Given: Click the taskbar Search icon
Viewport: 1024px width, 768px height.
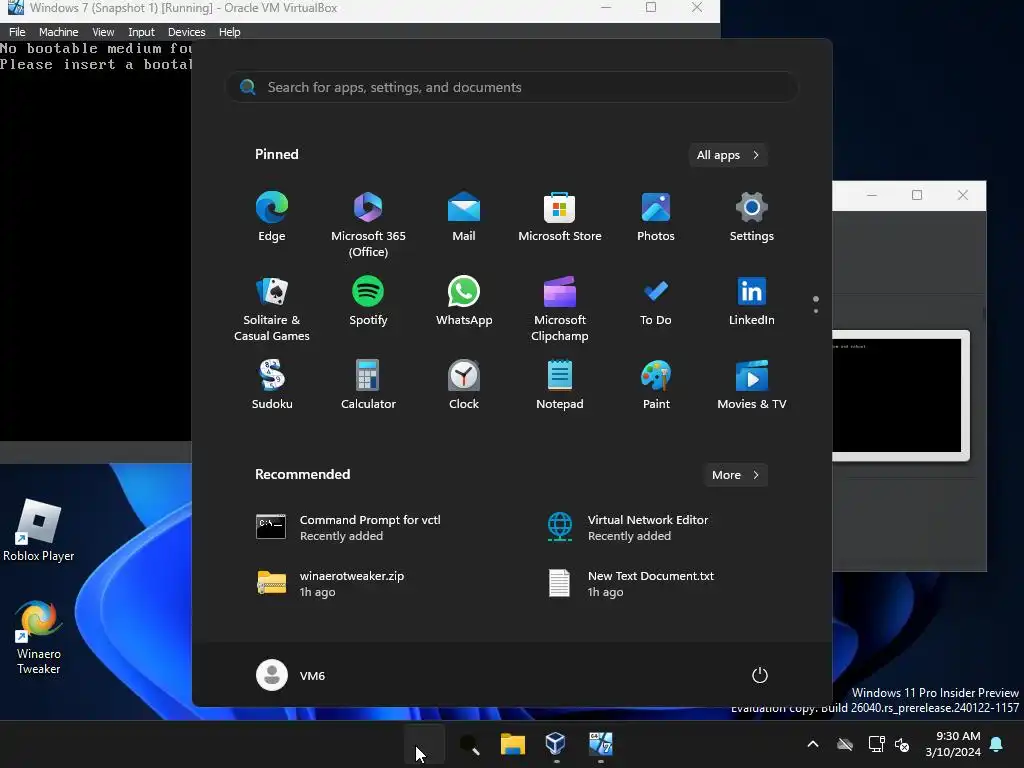Looking at the screenshot, I should click(469, 744).
